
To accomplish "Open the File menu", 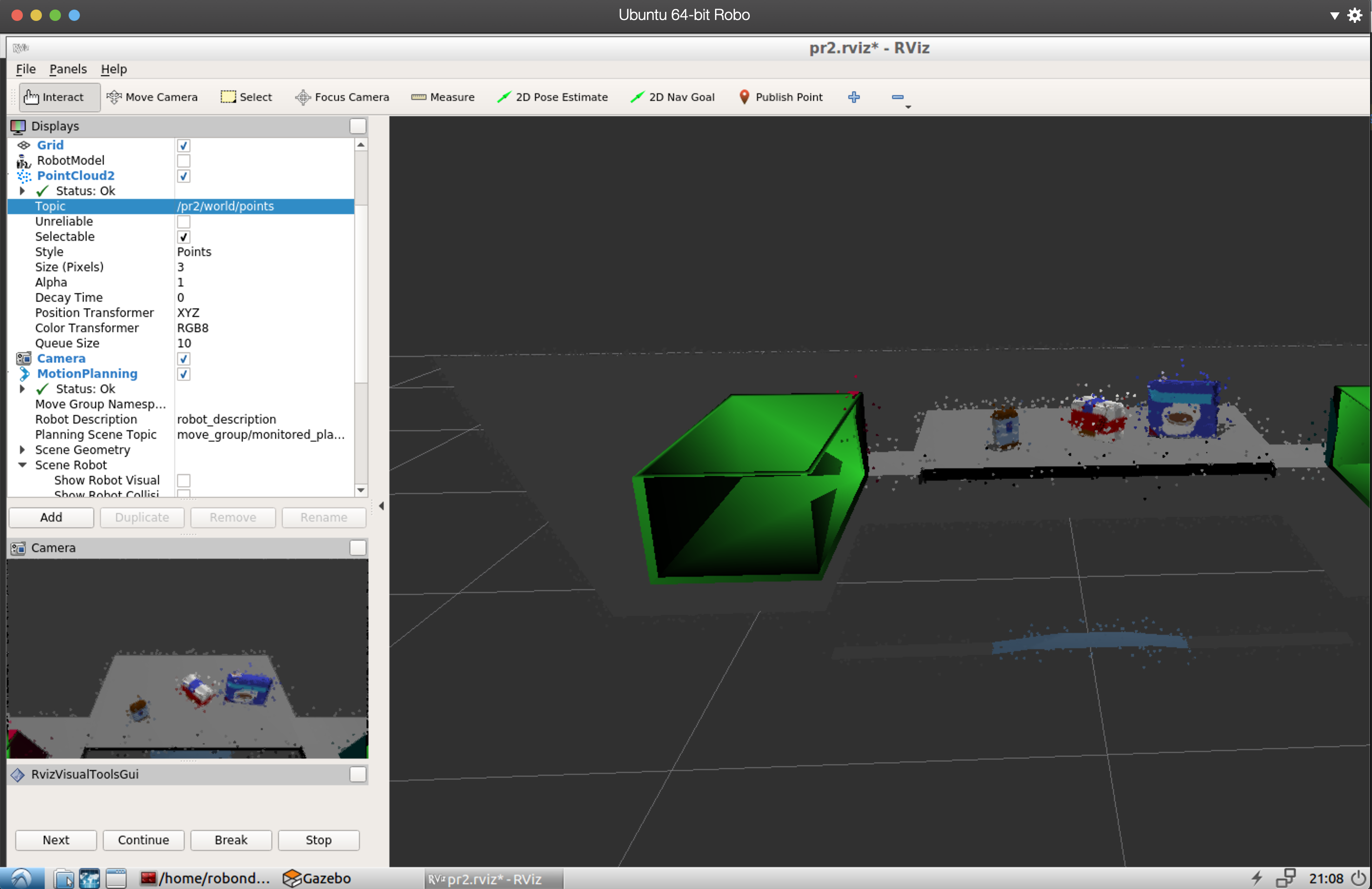I will coord(25,69).
